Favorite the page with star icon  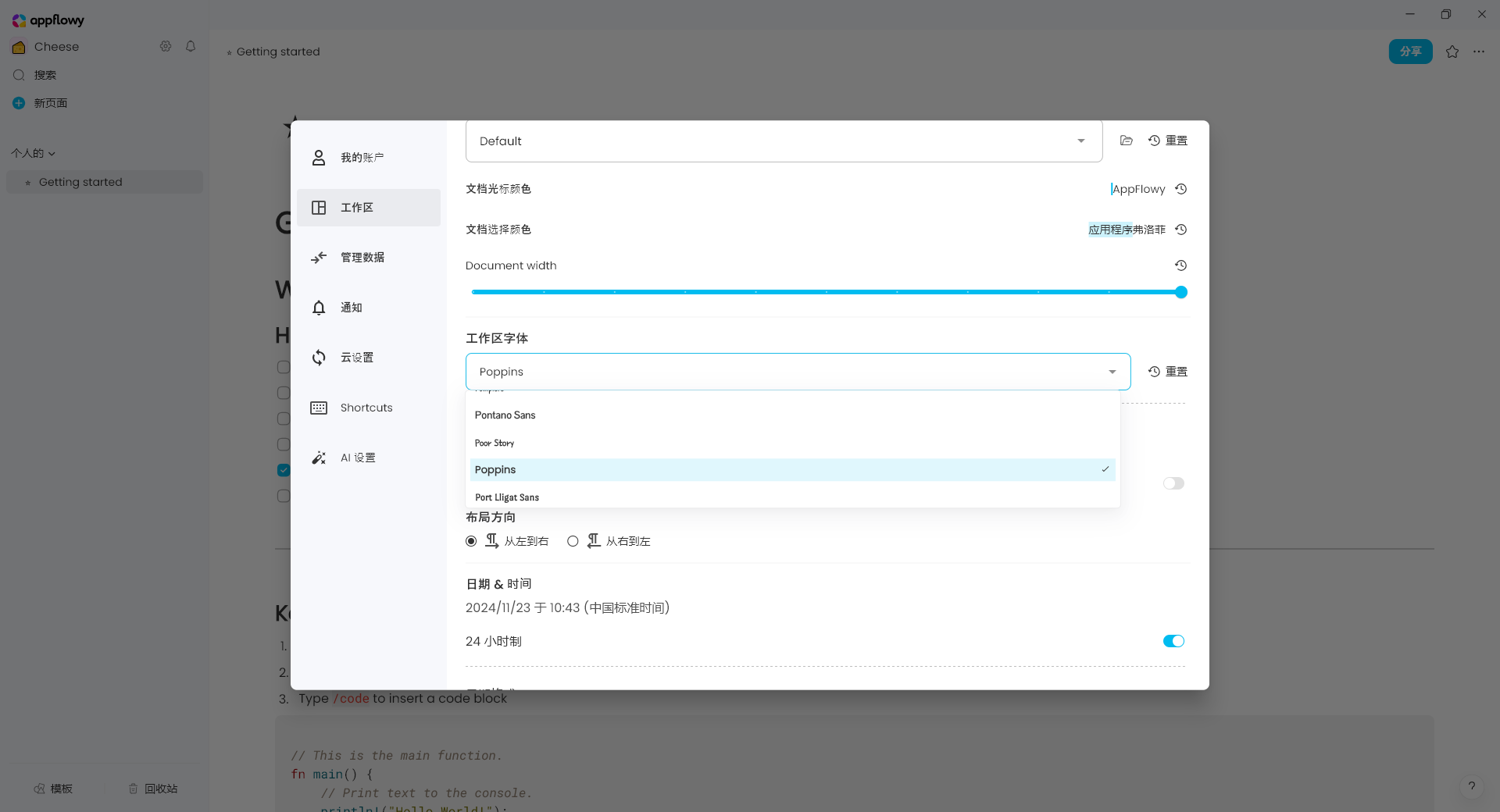1452,52
